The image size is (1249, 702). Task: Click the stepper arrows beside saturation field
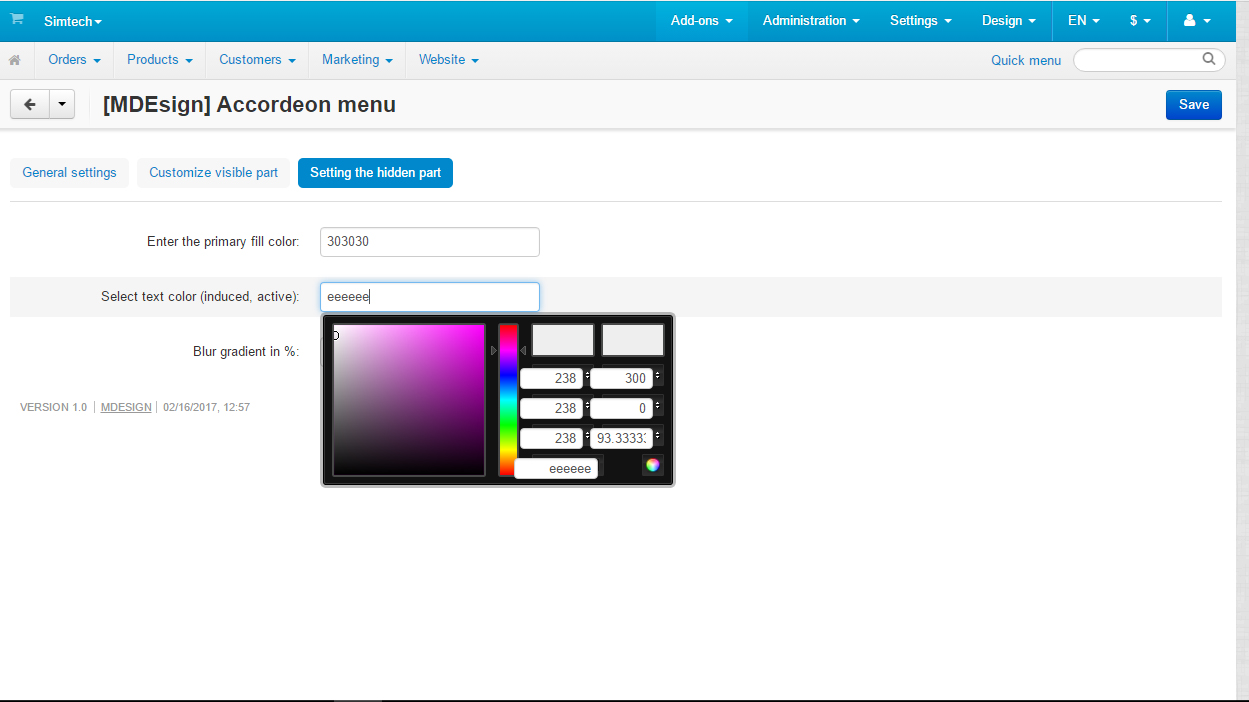(x=658, y=408)
